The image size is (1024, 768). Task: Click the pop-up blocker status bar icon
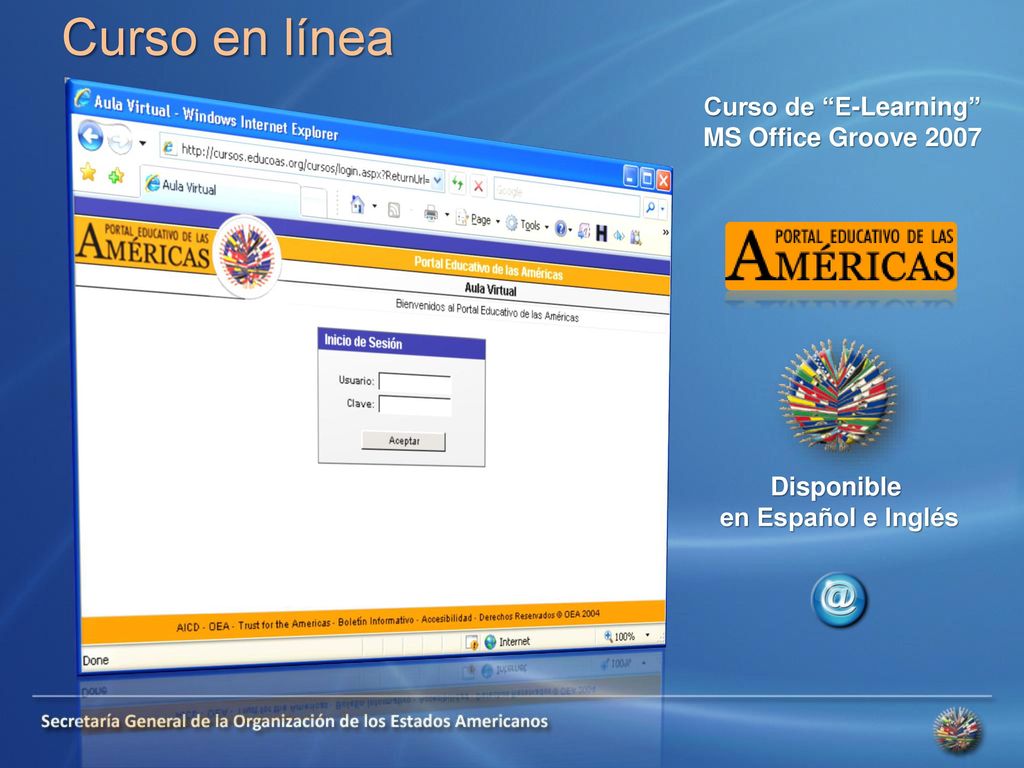tap(472, 643)
